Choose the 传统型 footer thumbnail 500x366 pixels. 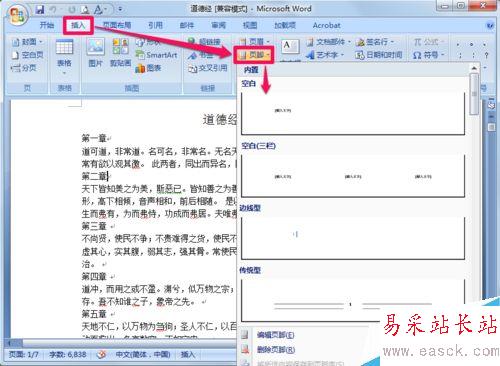(x=353, y=300)
